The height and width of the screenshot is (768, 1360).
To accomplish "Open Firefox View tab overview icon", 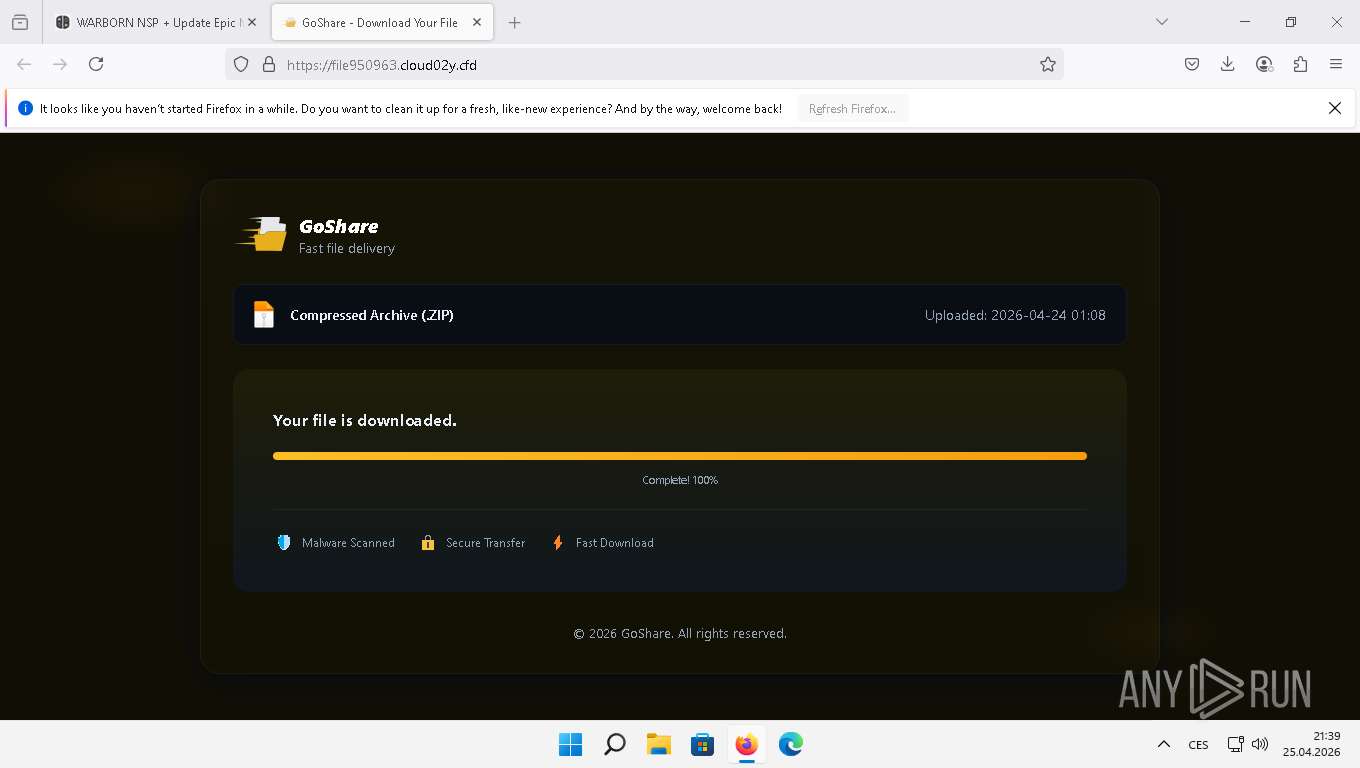I will (20, 22).
